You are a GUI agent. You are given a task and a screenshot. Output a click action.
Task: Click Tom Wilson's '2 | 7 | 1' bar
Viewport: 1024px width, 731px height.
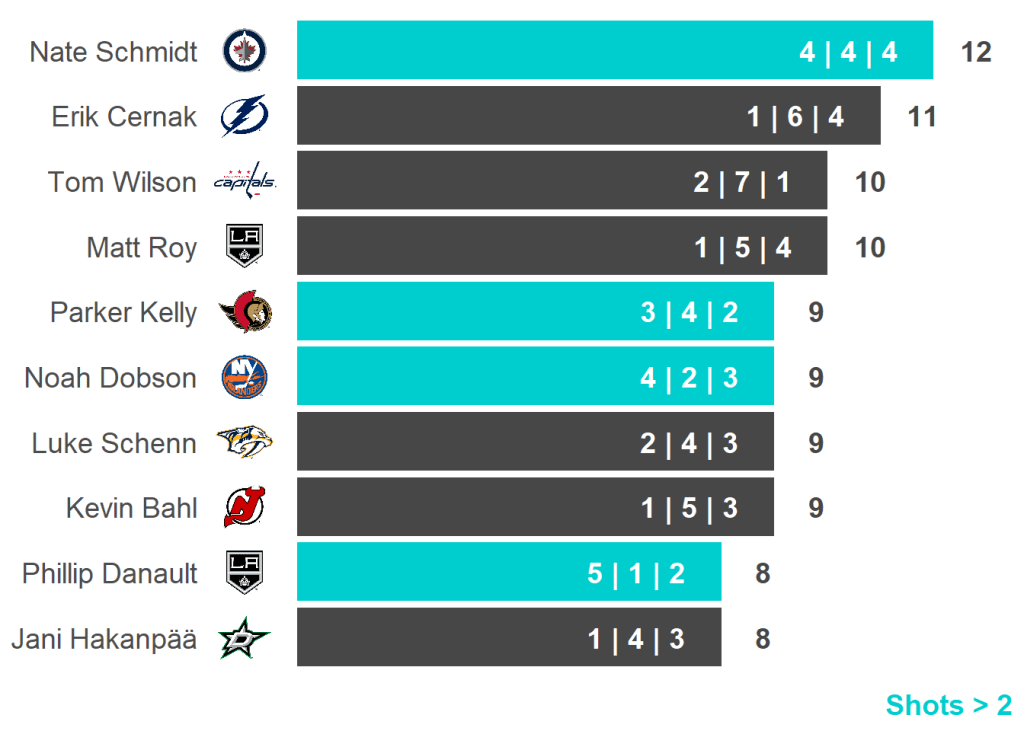pyautogui.click(x=561, y=182)
